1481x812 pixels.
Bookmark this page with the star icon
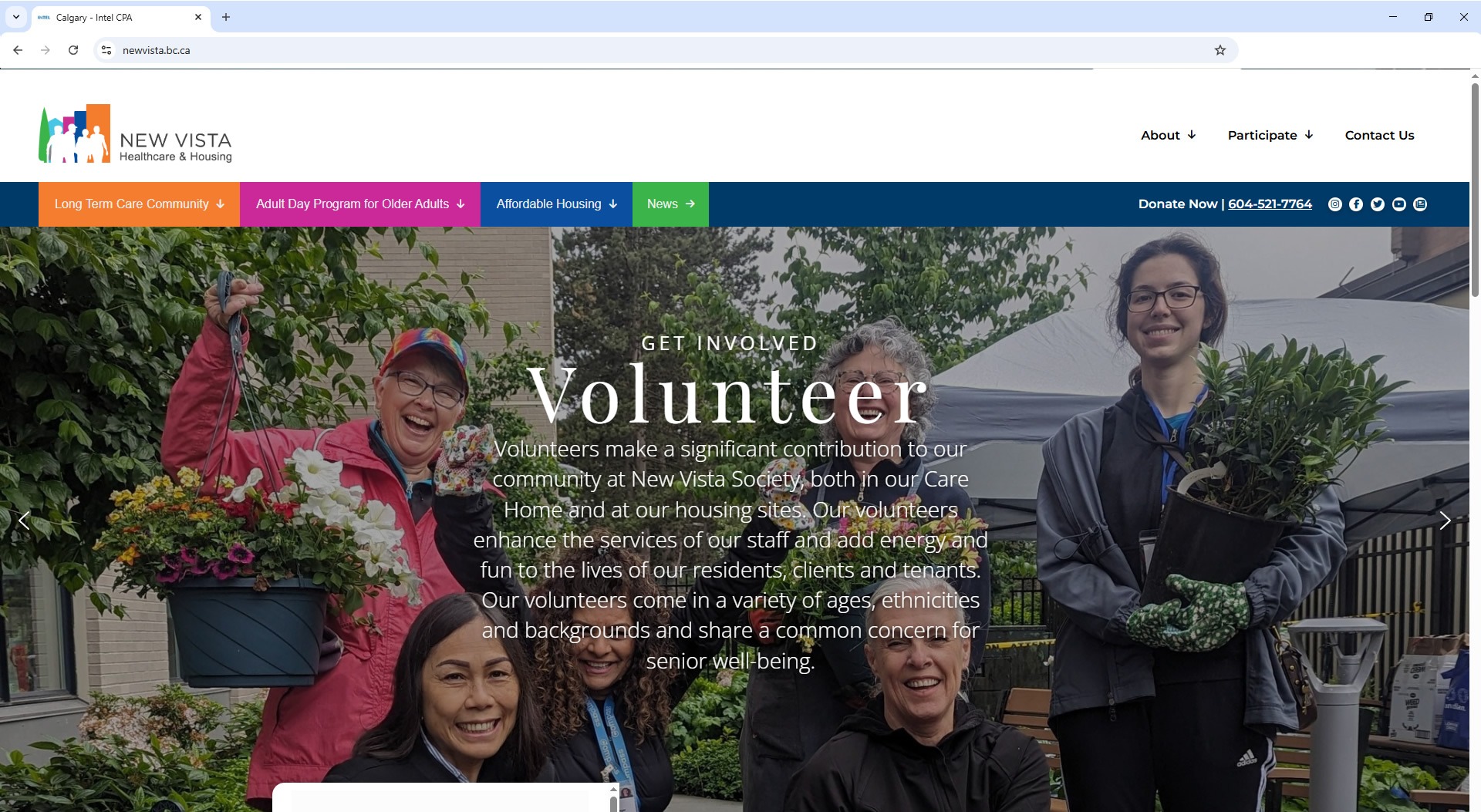(x=1220, y=50)
